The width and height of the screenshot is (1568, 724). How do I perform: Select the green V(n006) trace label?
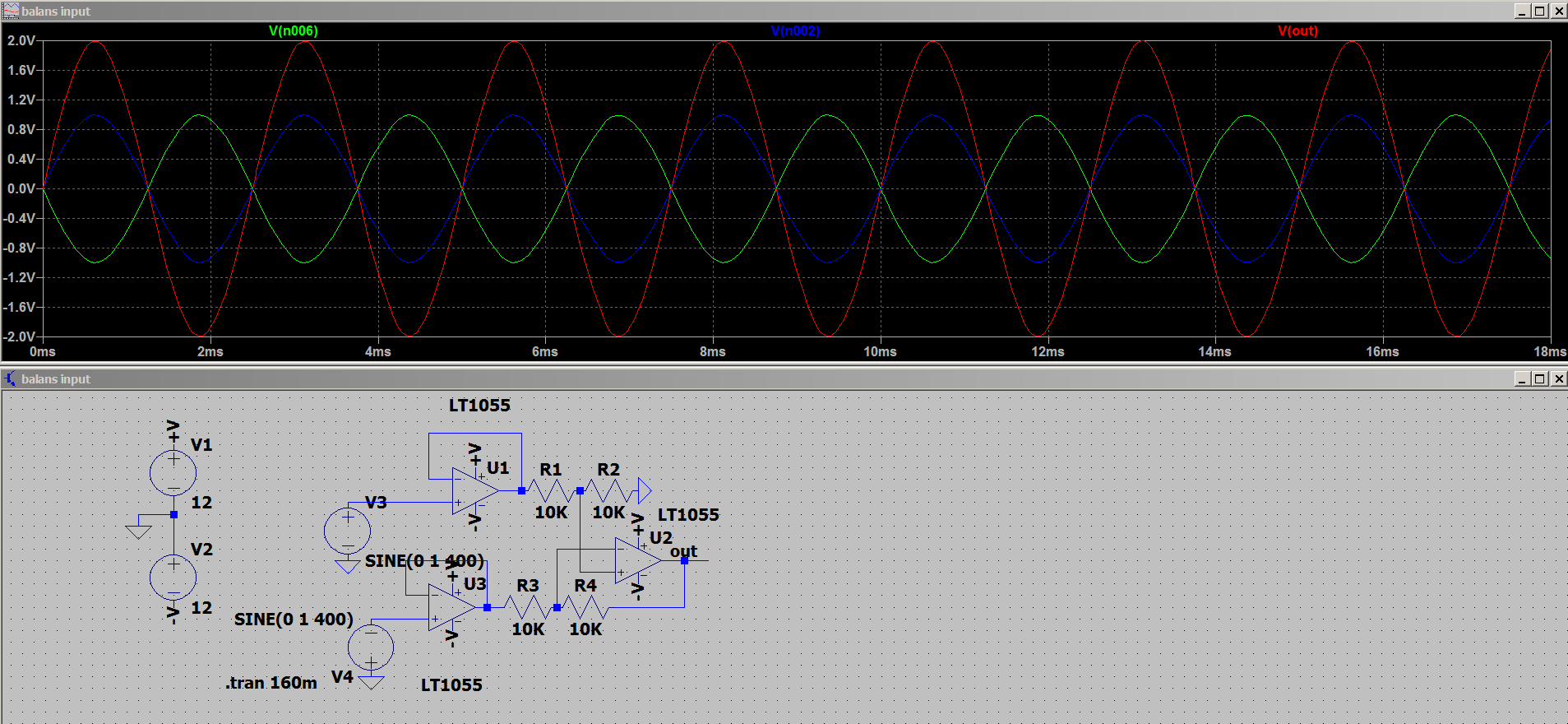[x=294, y=30]
